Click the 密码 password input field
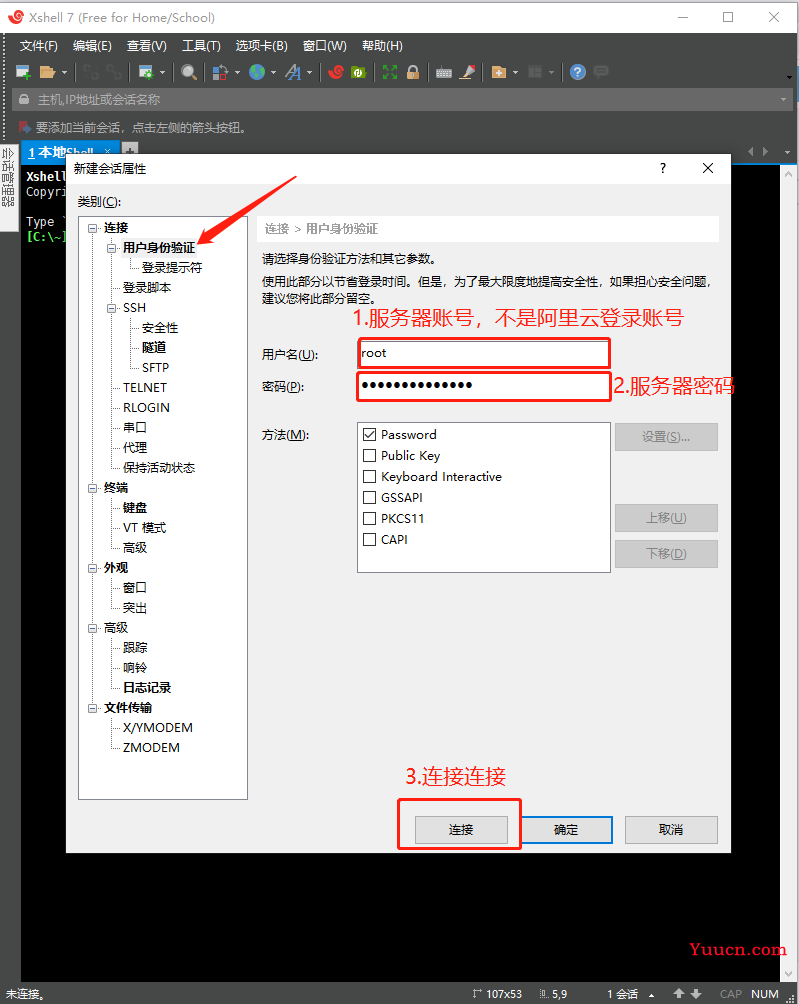799x1004 pixels. (483, 386)
